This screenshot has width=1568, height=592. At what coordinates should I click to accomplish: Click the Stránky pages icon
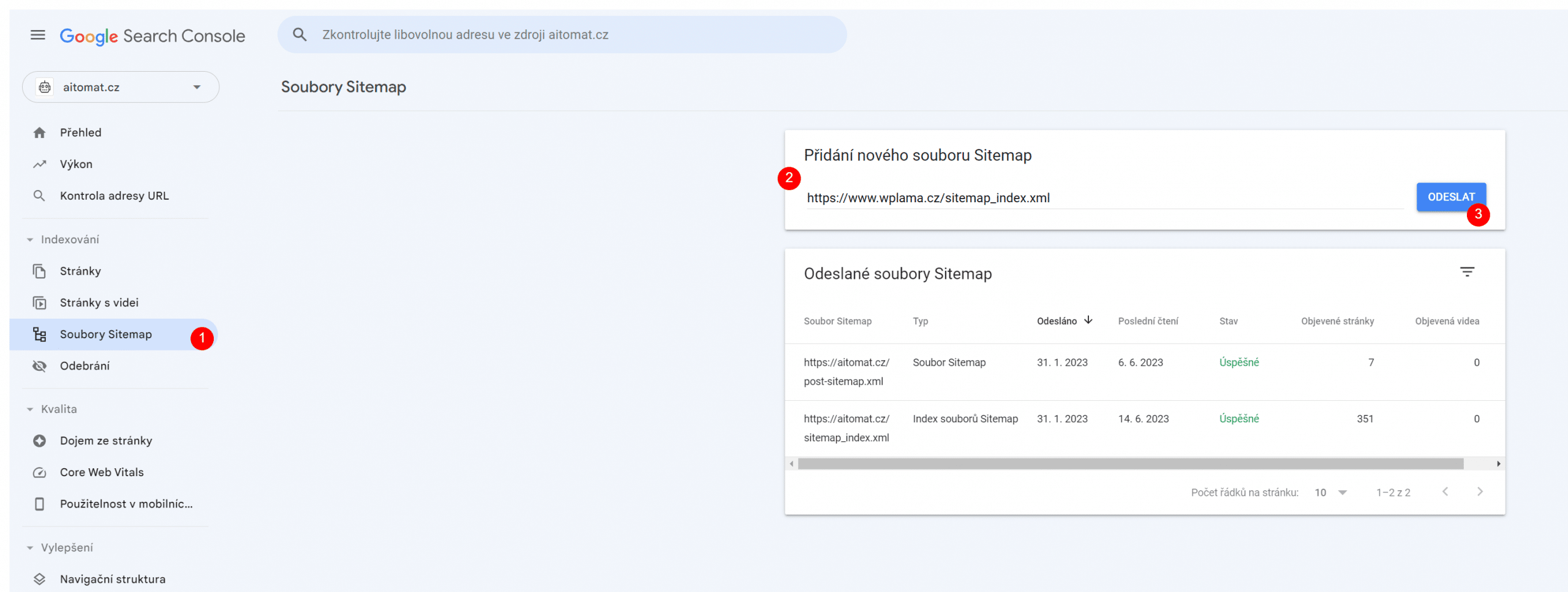click(x=40, y=271)
